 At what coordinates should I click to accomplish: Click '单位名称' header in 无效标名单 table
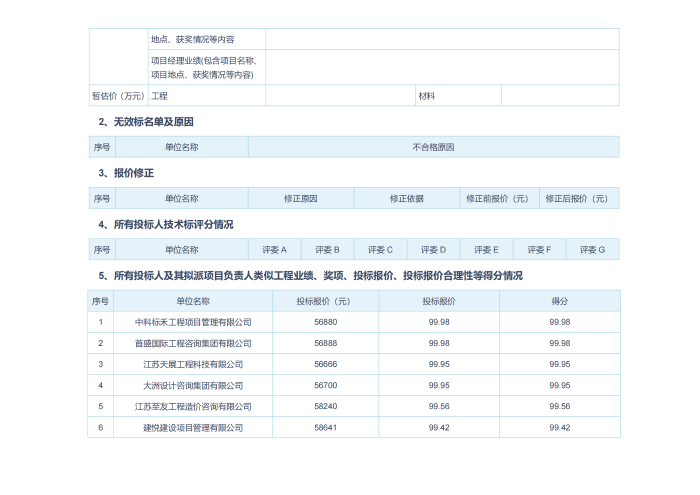[182, 147]
